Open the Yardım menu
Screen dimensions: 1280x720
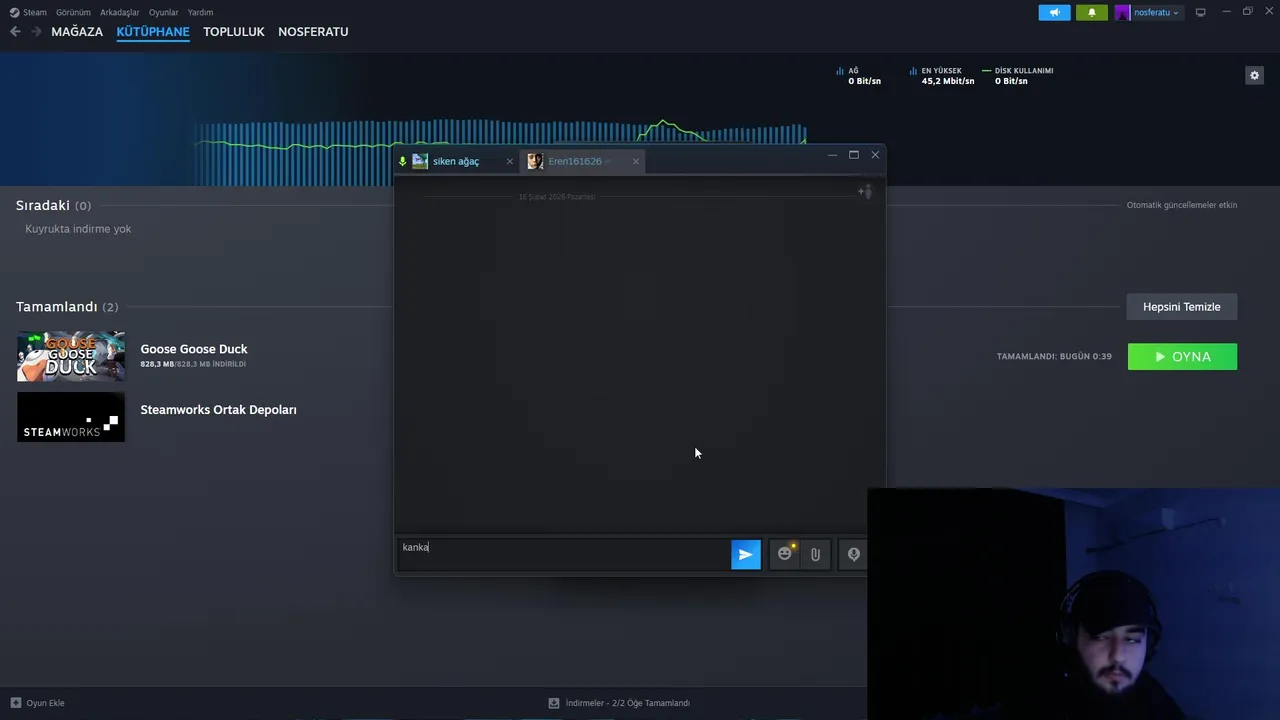(x=200, y=12)
